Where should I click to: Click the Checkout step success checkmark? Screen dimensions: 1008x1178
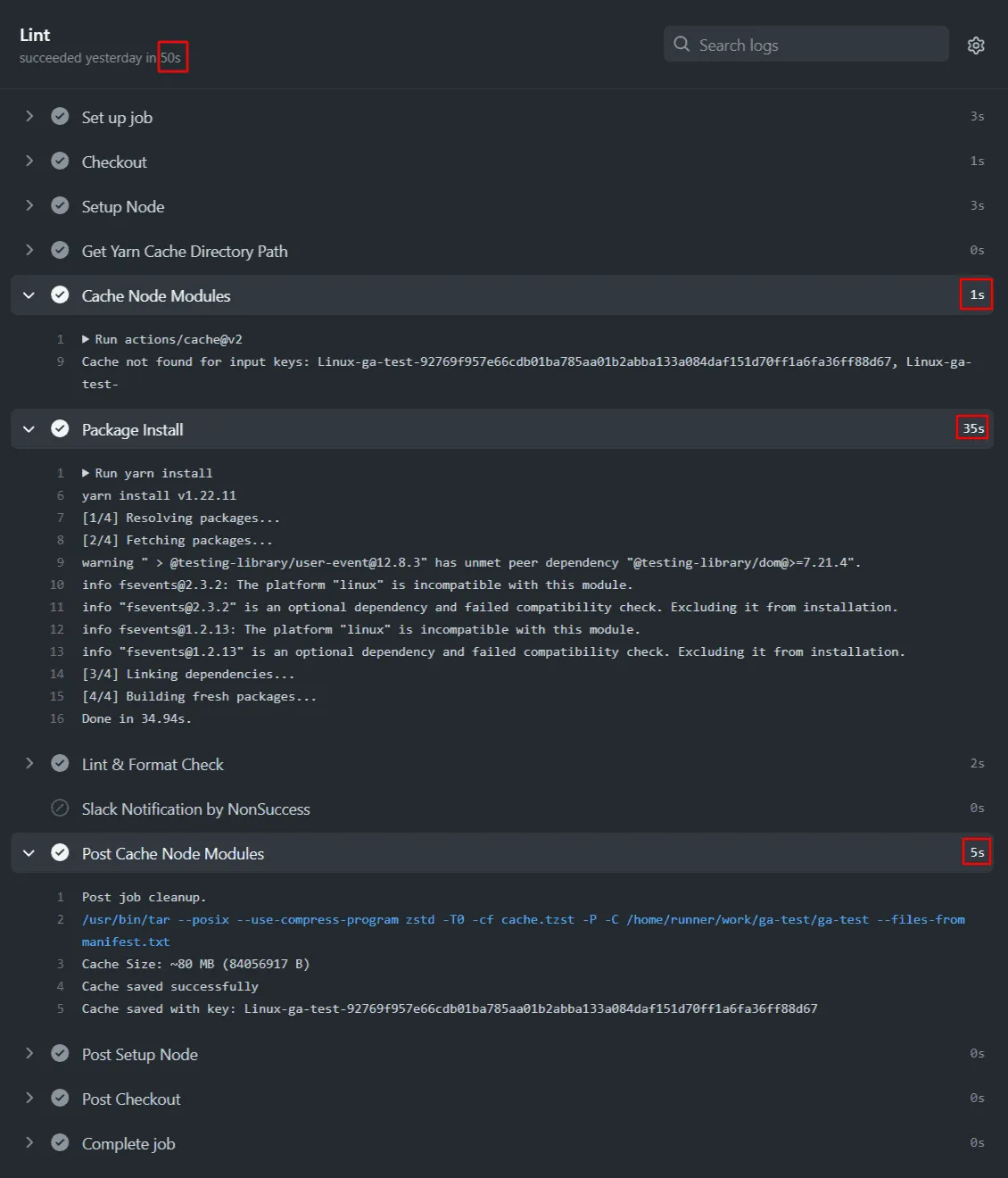[x=60, y=162]
